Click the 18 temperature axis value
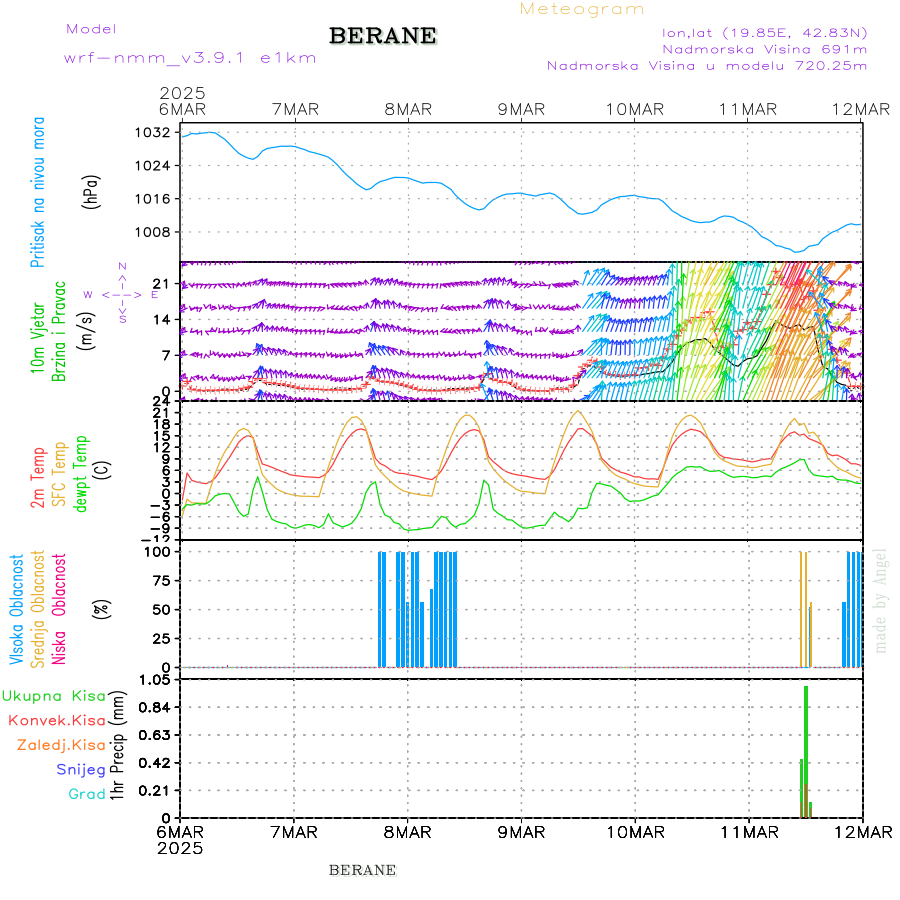The width and height of the screenshot is (900, 900). 162,424
